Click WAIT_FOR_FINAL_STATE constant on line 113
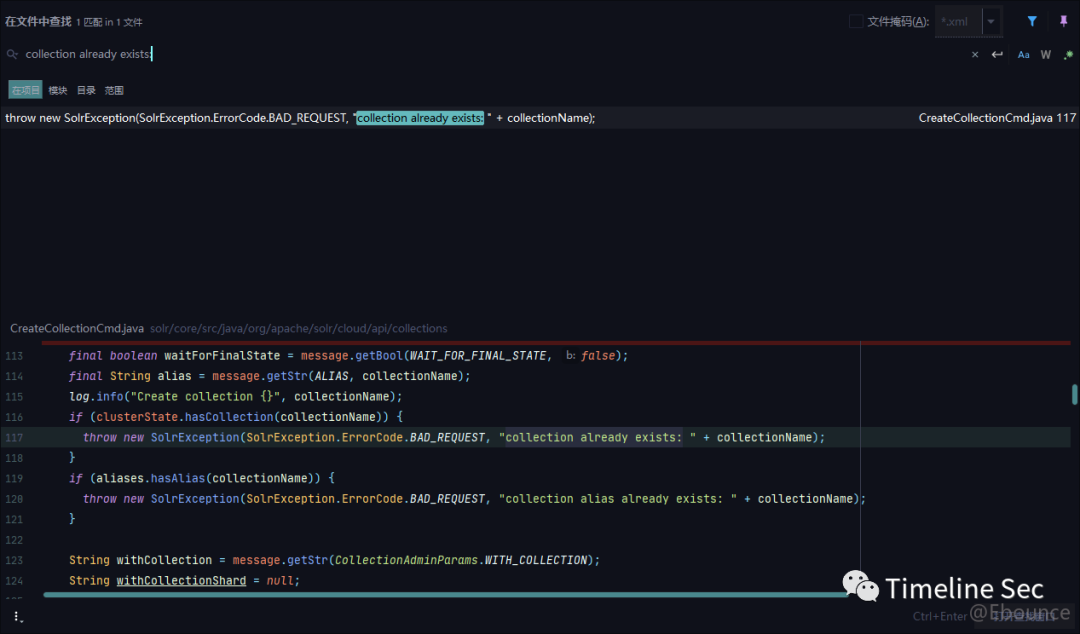 (478, 356)
